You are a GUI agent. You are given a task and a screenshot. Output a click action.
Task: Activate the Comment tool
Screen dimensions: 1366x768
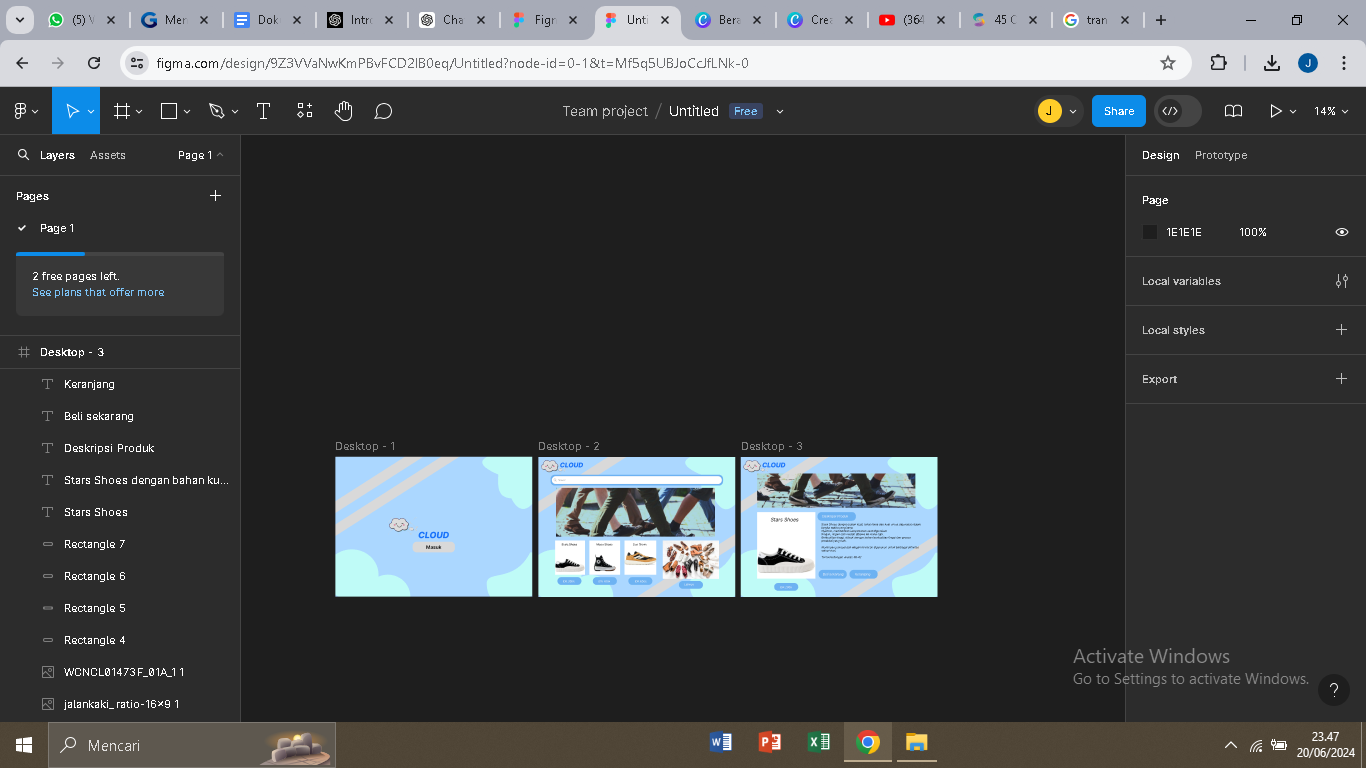pyautogui.click(x=383, y=111)
